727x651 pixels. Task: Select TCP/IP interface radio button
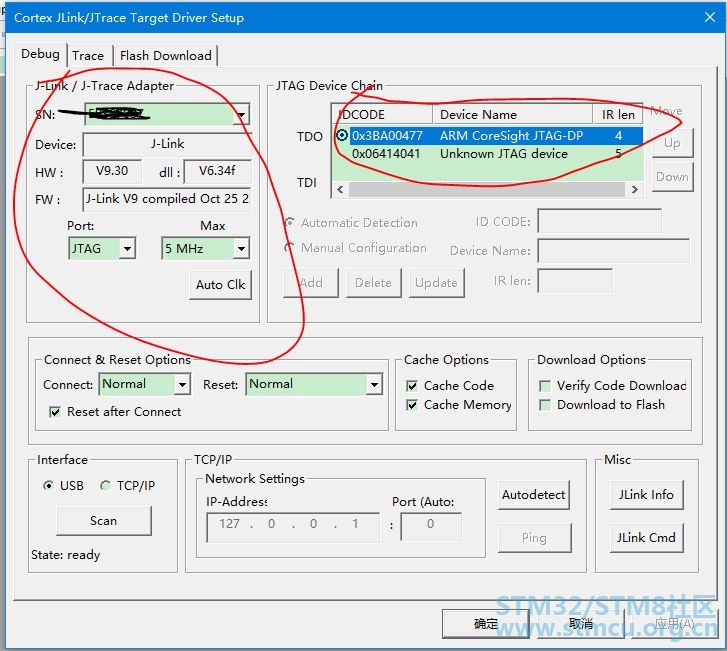tap(105, 485)
